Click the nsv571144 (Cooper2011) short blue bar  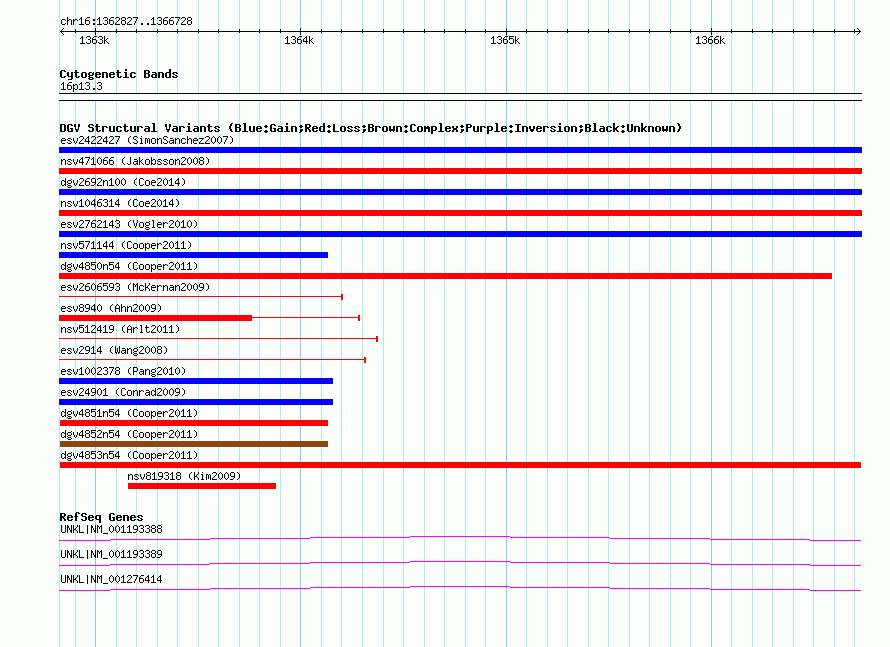[x=194, y=255]
